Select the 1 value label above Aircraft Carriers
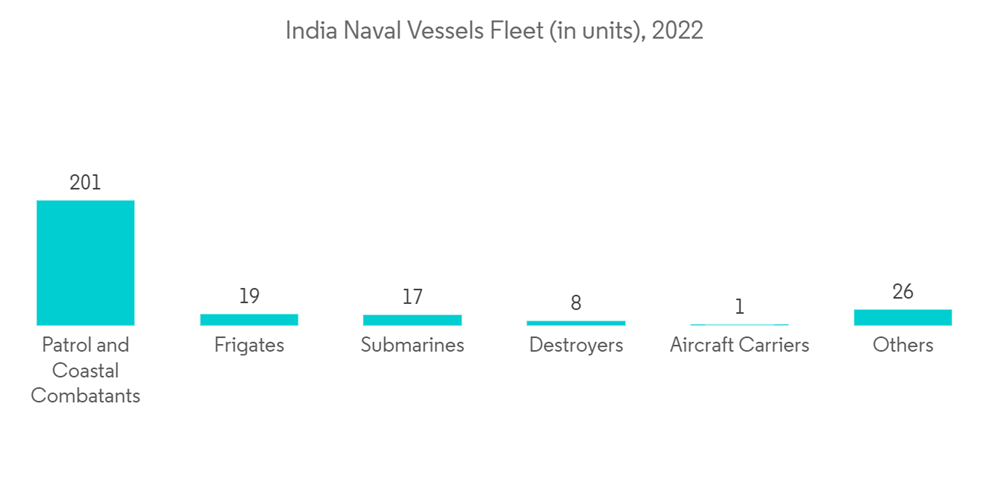Viewport: 1000px width, 504px height. click(x=739, y=307)
